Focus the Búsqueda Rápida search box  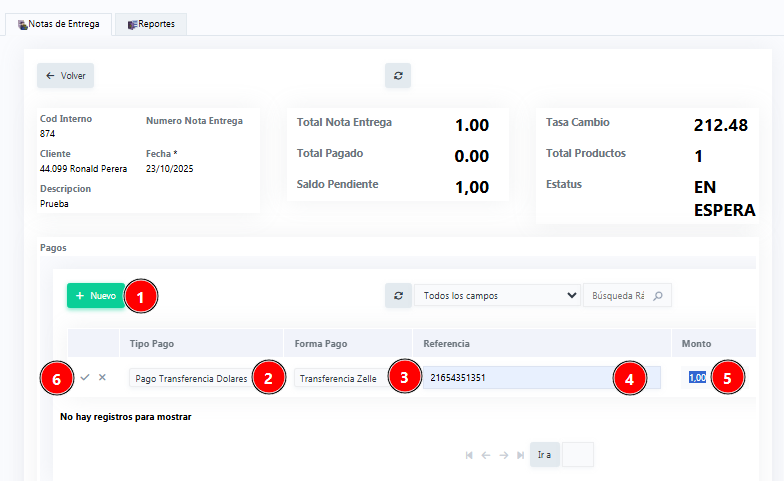[x=617, y=296]
